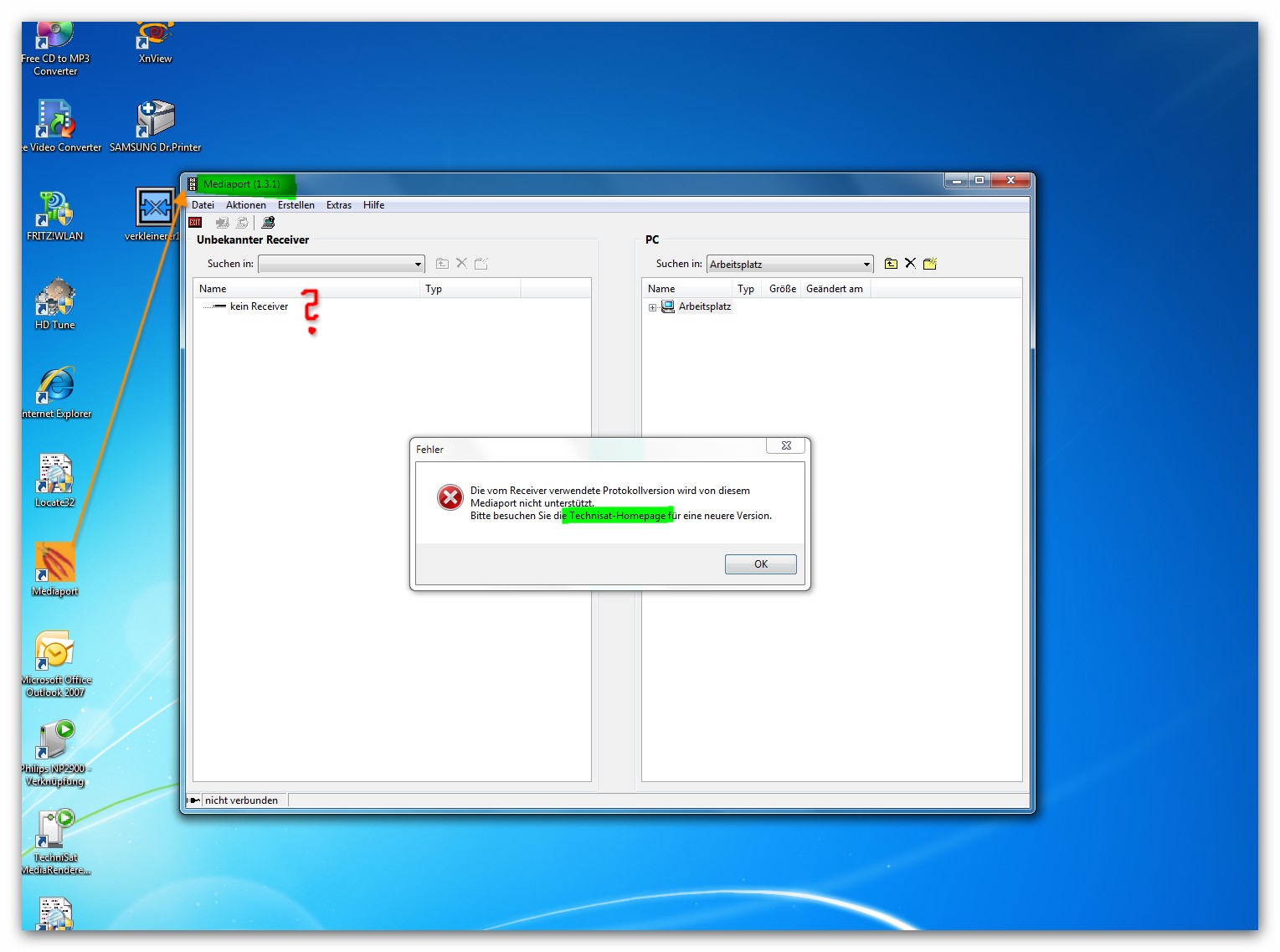Open SAMSUNG Dr.Printer desktop shortcut
1280x952 pixels.
(156, 126)
